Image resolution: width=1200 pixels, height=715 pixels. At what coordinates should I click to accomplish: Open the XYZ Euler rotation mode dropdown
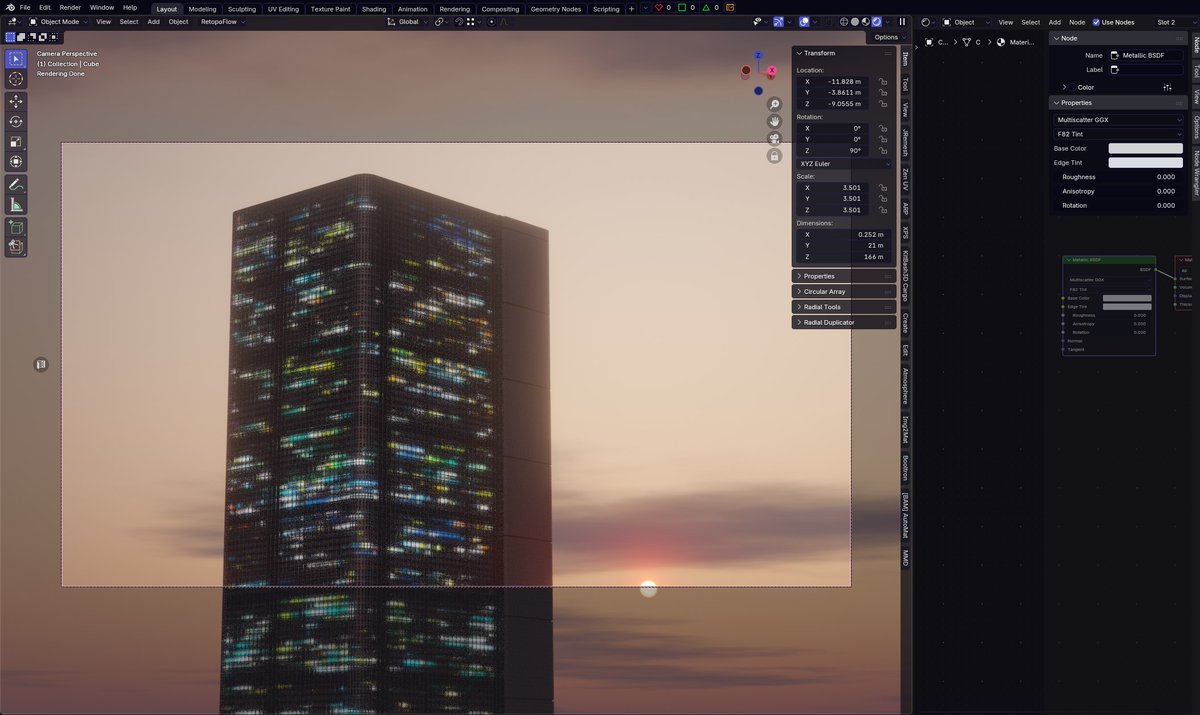pyautogui.click(x=844, y=163)
